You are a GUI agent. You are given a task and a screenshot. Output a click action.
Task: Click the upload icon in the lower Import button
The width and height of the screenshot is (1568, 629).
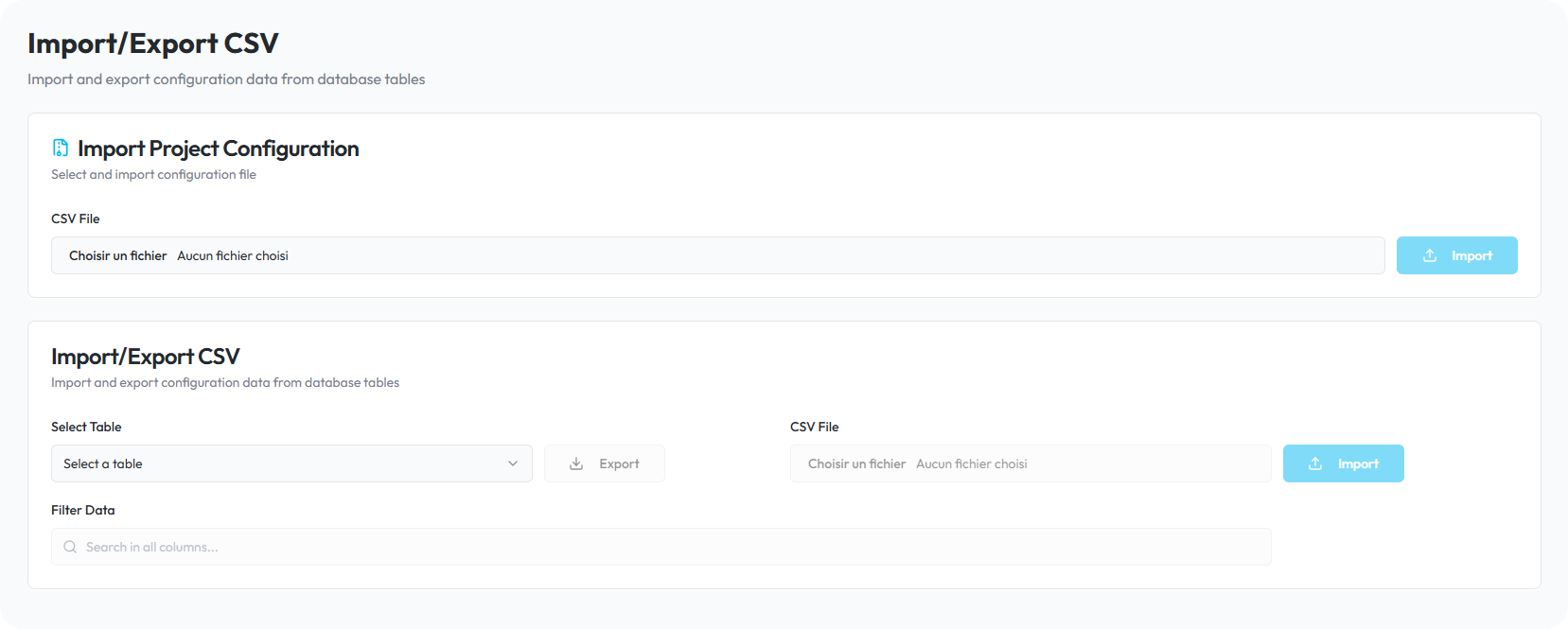(1315, 463)
